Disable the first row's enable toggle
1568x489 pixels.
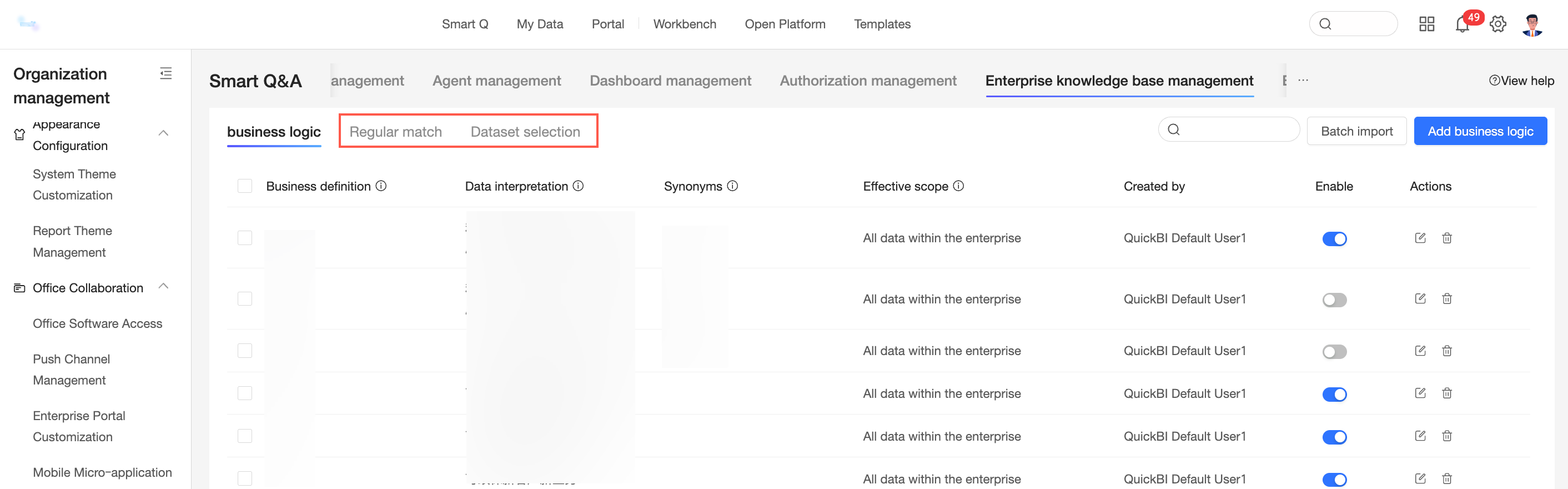[1334, 239]
